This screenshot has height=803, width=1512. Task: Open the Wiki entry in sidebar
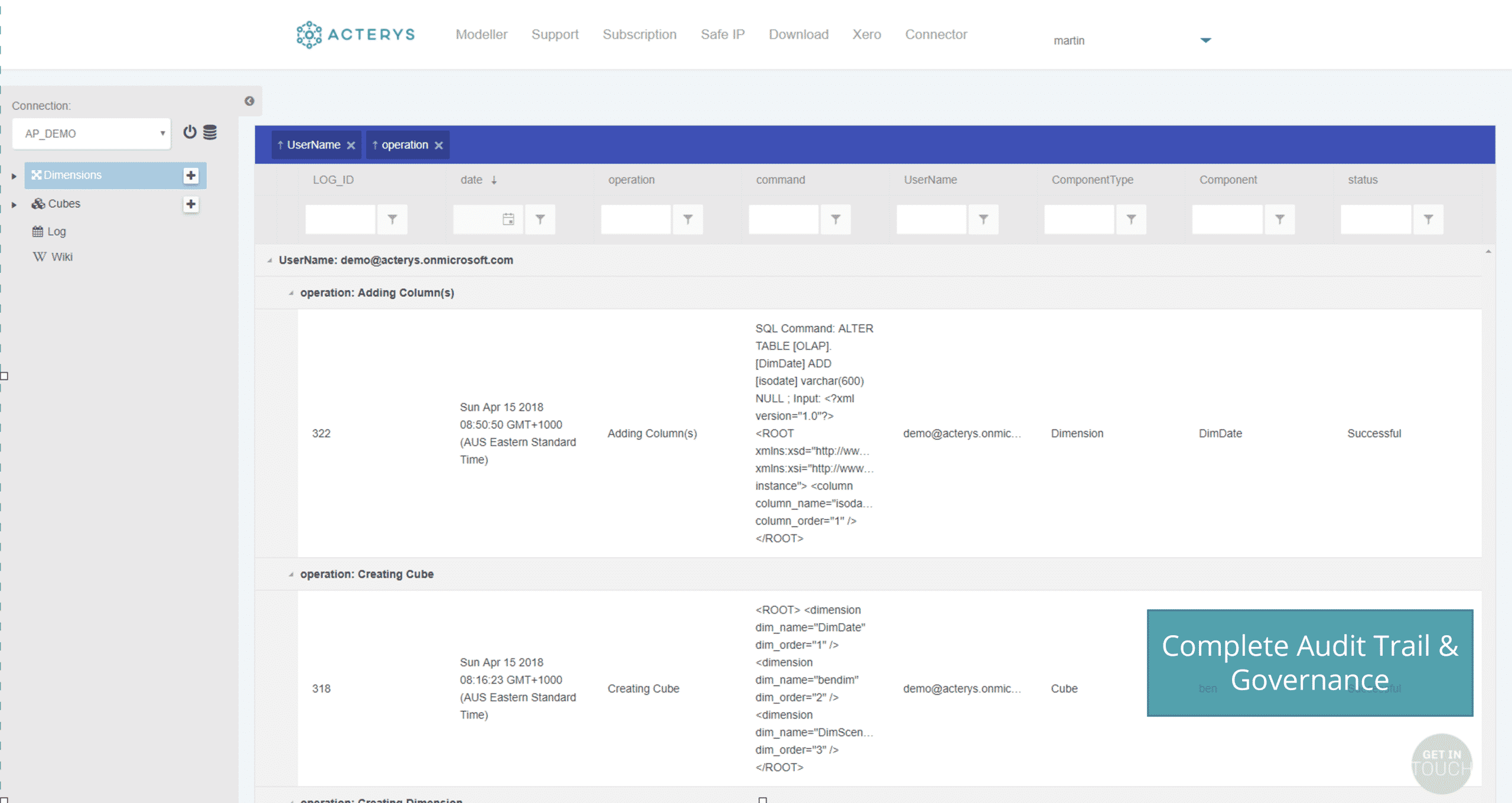coord(53,257)
